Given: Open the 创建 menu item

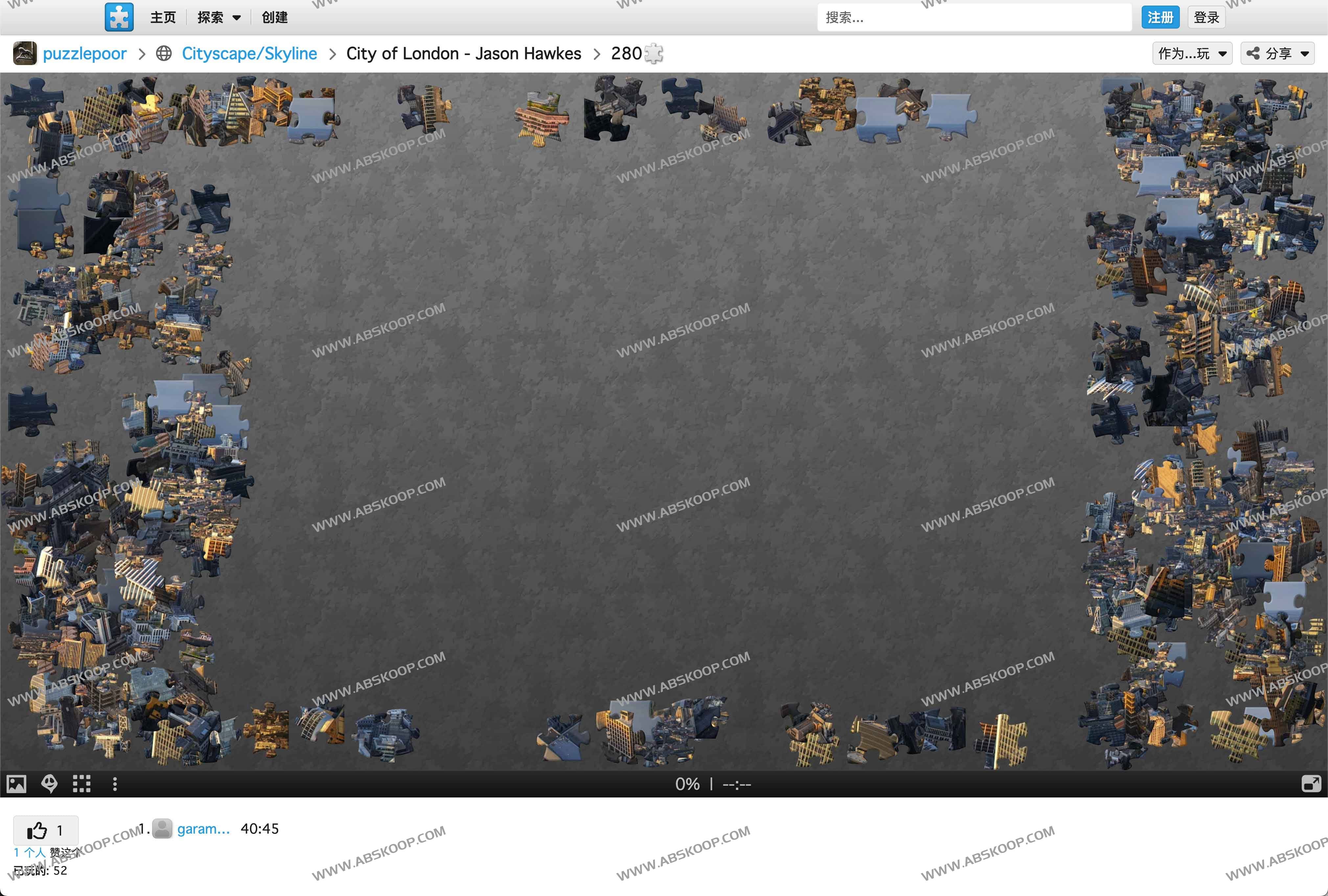Looking at the screenshot, I should 275,18.
